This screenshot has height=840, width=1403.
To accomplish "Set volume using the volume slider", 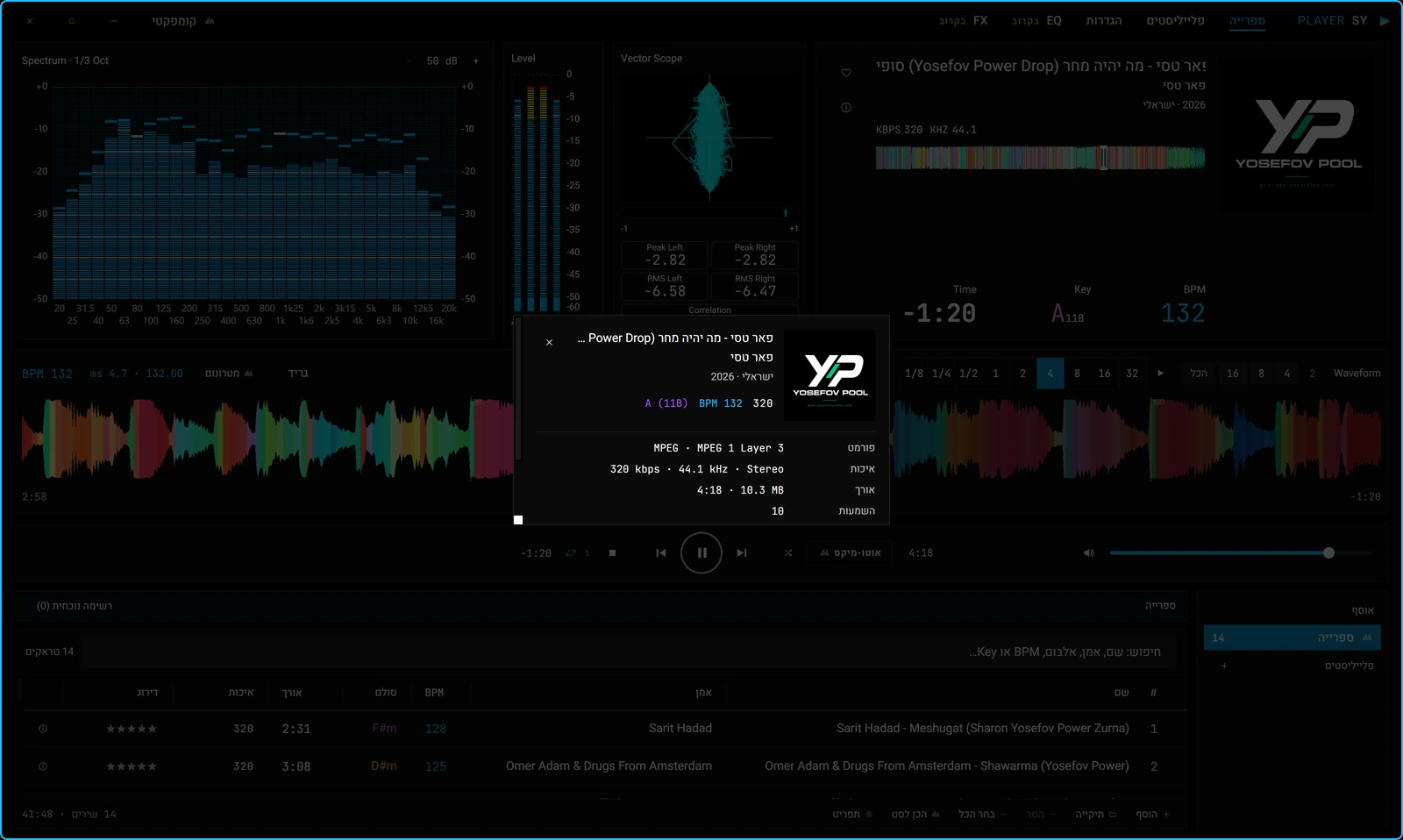I will (x=1240, y=552).
